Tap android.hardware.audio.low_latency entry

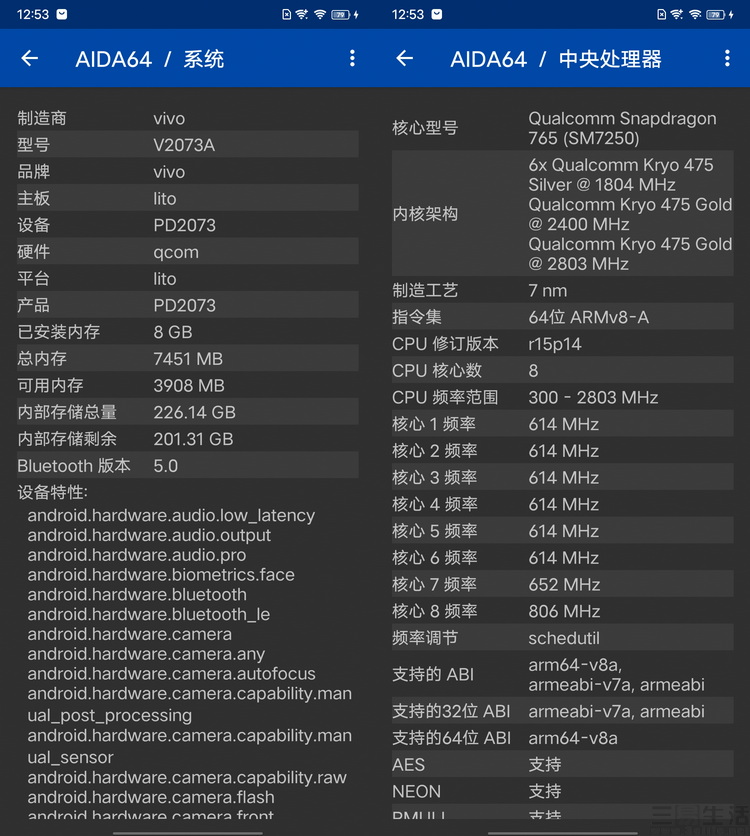click(x=171, y=516)
